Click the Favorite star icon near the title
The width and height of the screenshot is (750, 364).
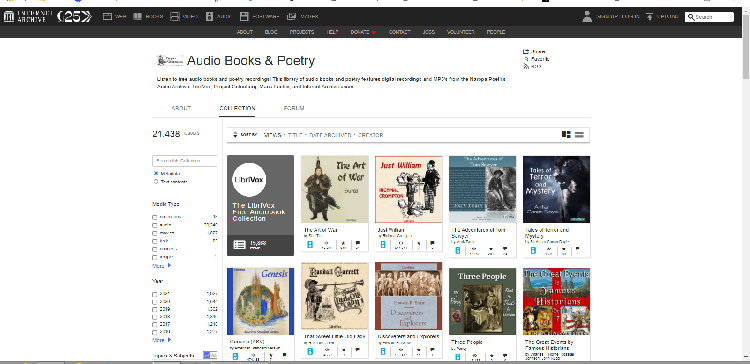point(526,59)
